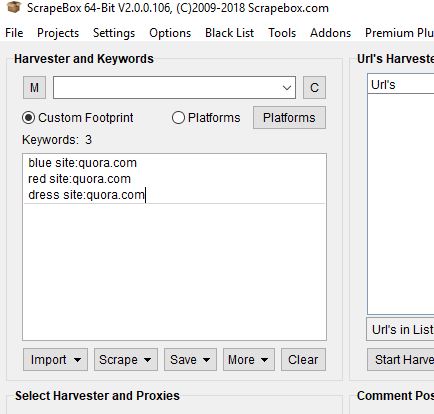434x414 pixels.
Task: Click the empty area of keywords text box
Action: (174, 272)
